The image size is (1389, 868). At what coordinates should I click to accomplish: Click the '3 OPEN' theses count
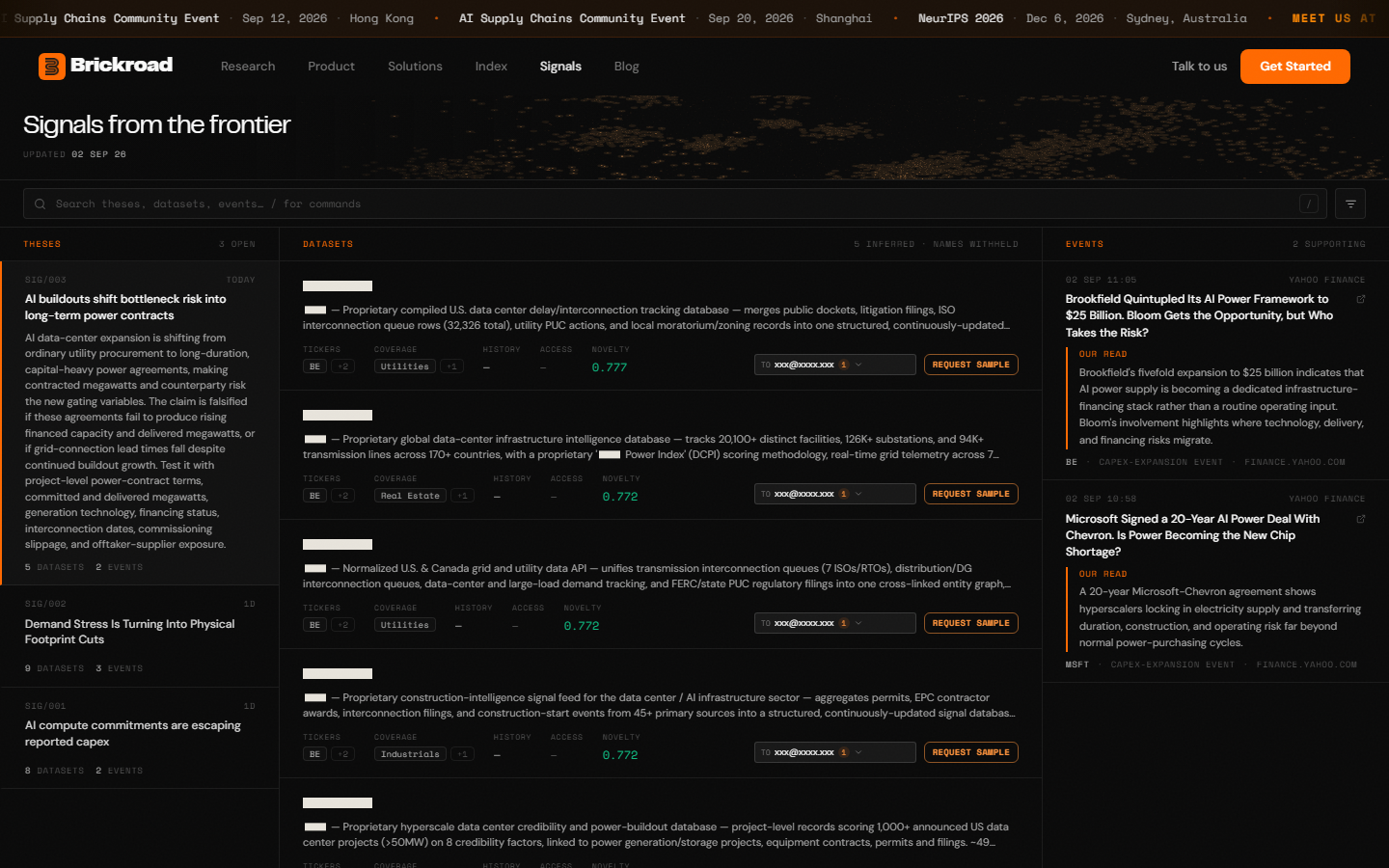tap(237, 244)
